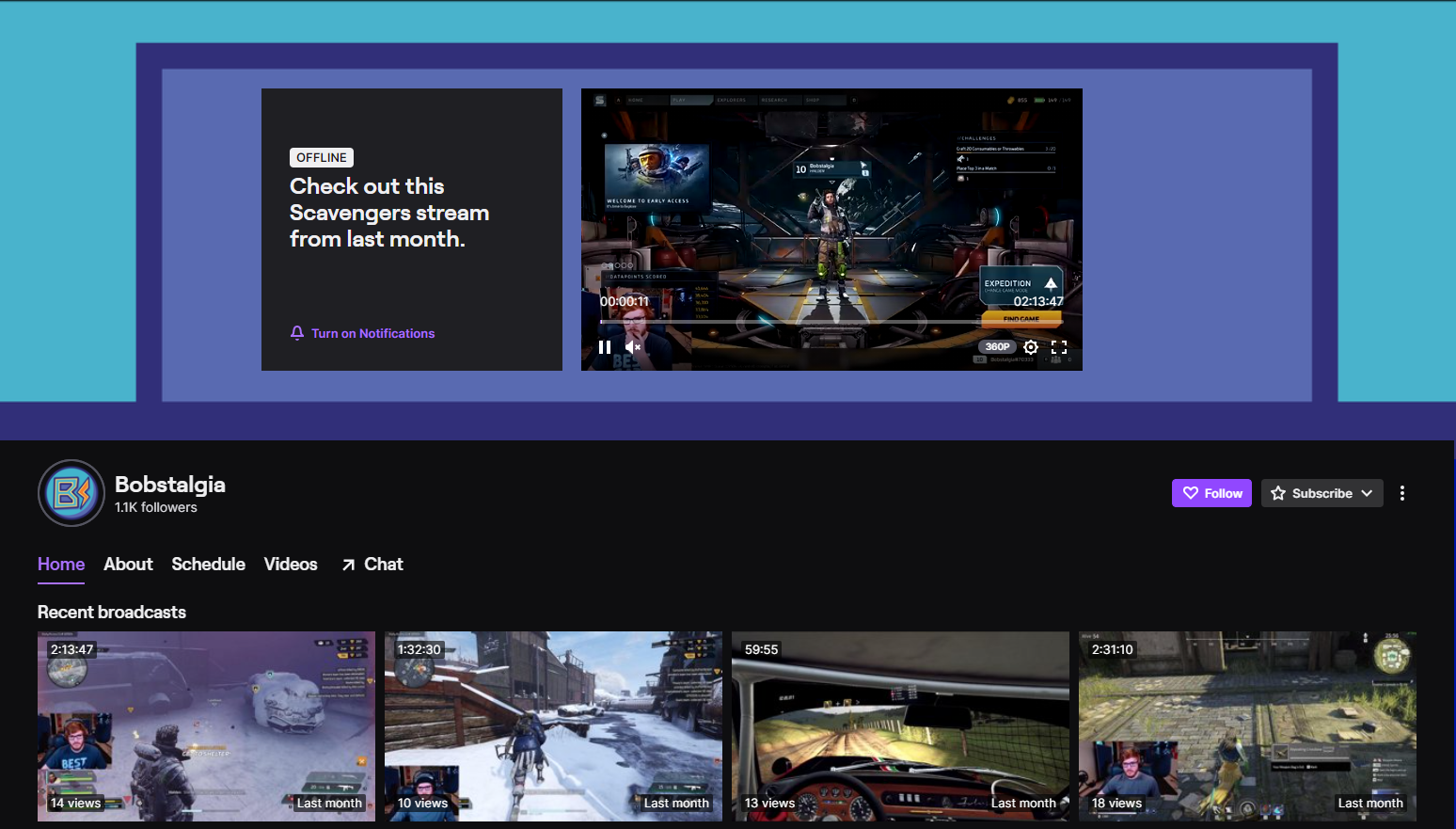Open video player settings gear

(1031, 347)
